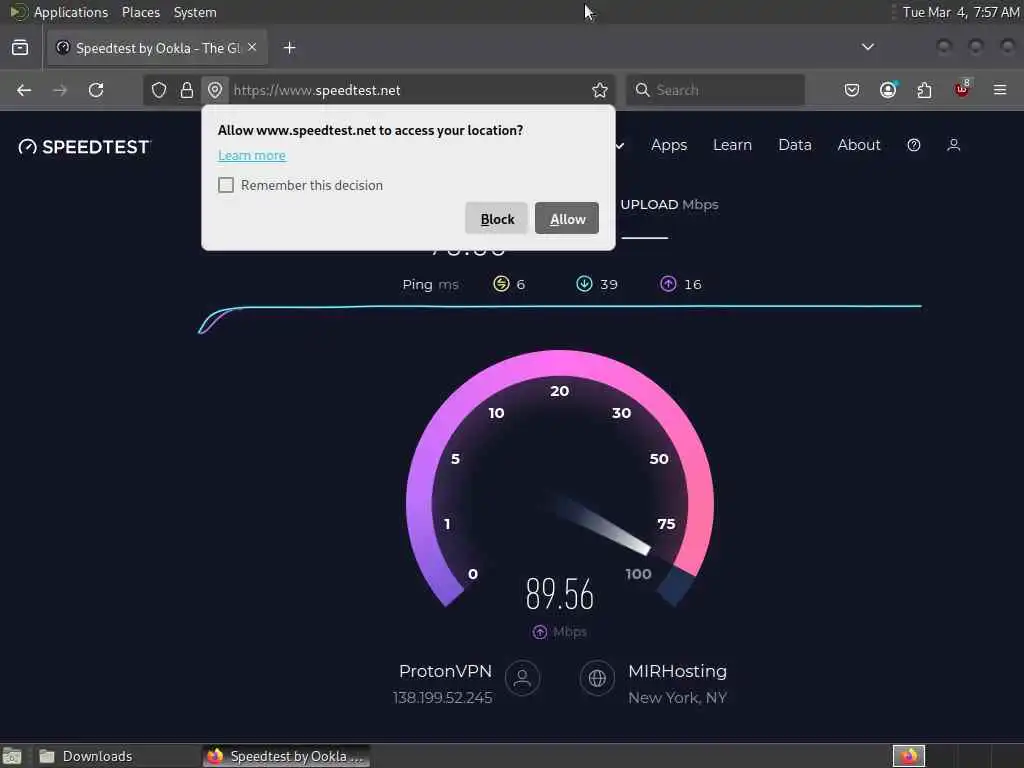Viewport: 1024px width, 768px height.
Task: Open the Apps menu item
Action: [x=669, y=145]
